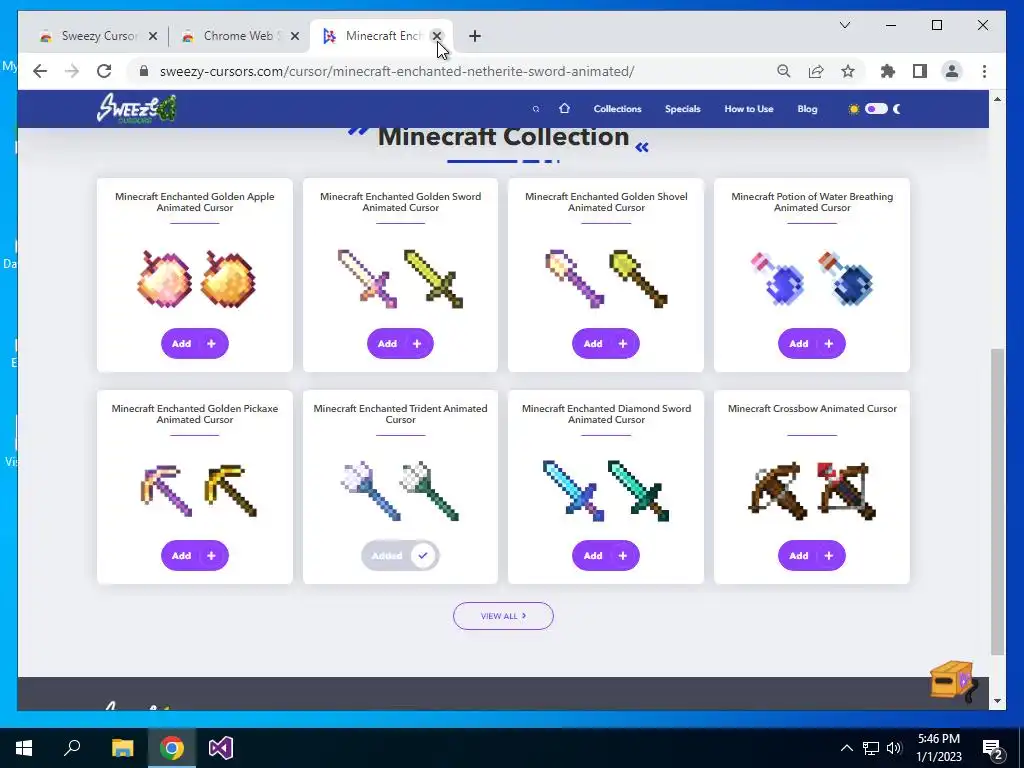The image size is (1024, 768).
Task: Open Minecraft Enchanted Golden Pickaxe title link
Action: click(195, 414)
